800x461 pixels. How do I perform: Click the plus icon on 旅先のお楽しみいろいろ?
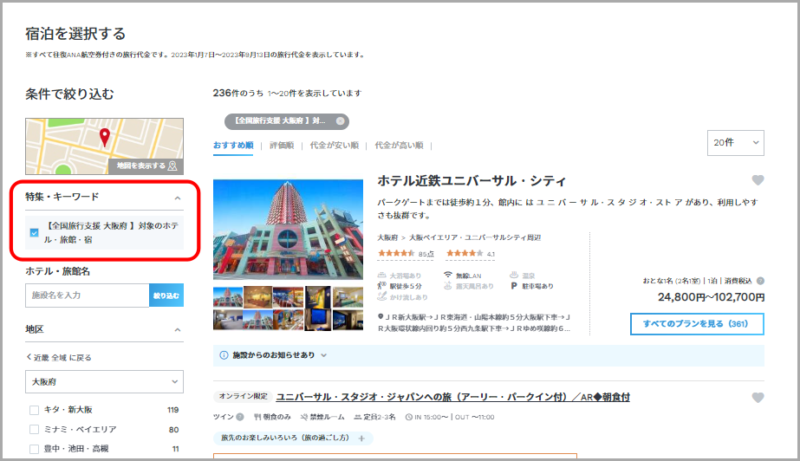coord(362,438)
